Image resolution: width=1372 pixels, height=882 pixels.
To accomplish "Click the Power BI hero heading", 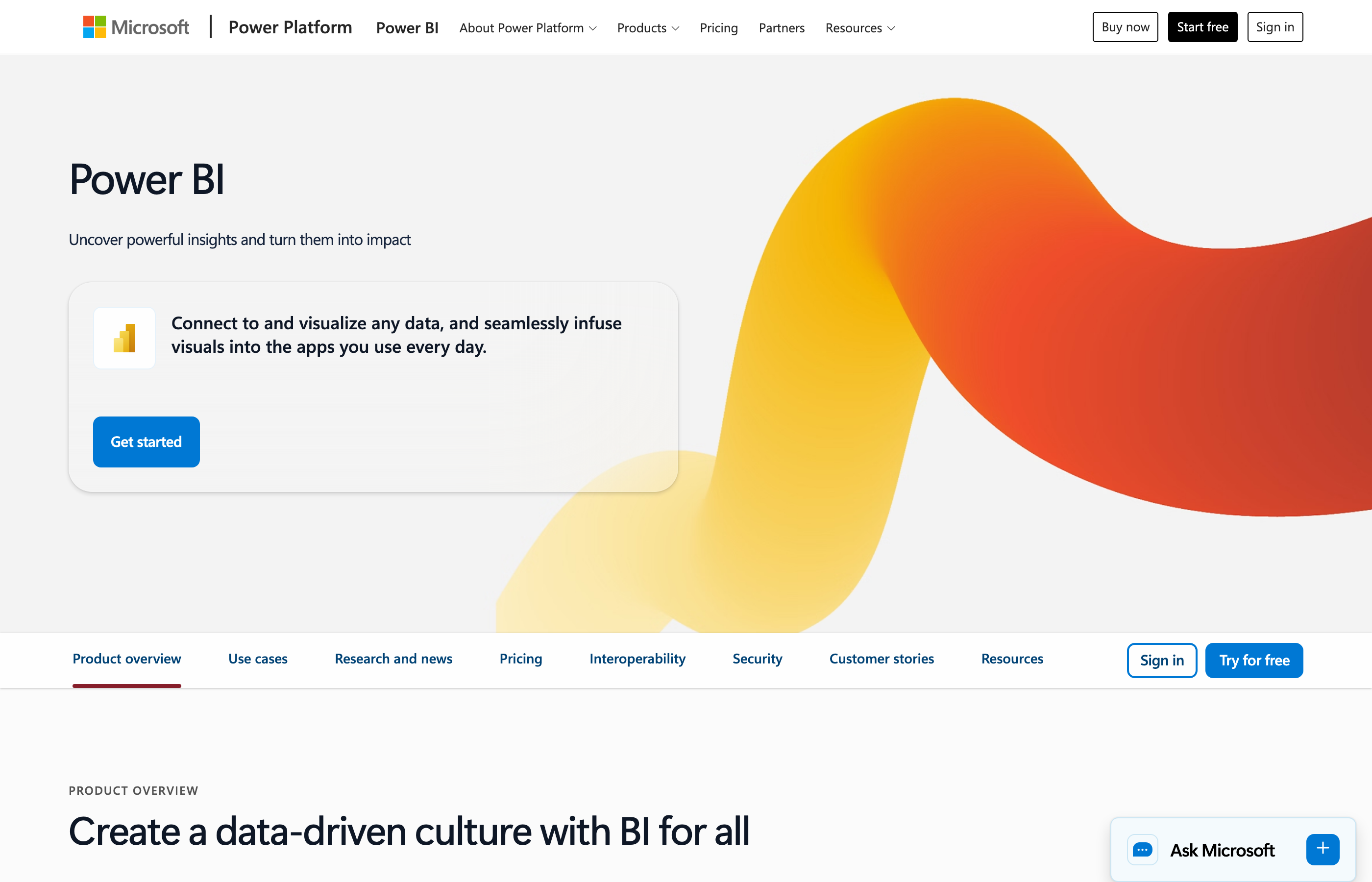I will 147,179.
